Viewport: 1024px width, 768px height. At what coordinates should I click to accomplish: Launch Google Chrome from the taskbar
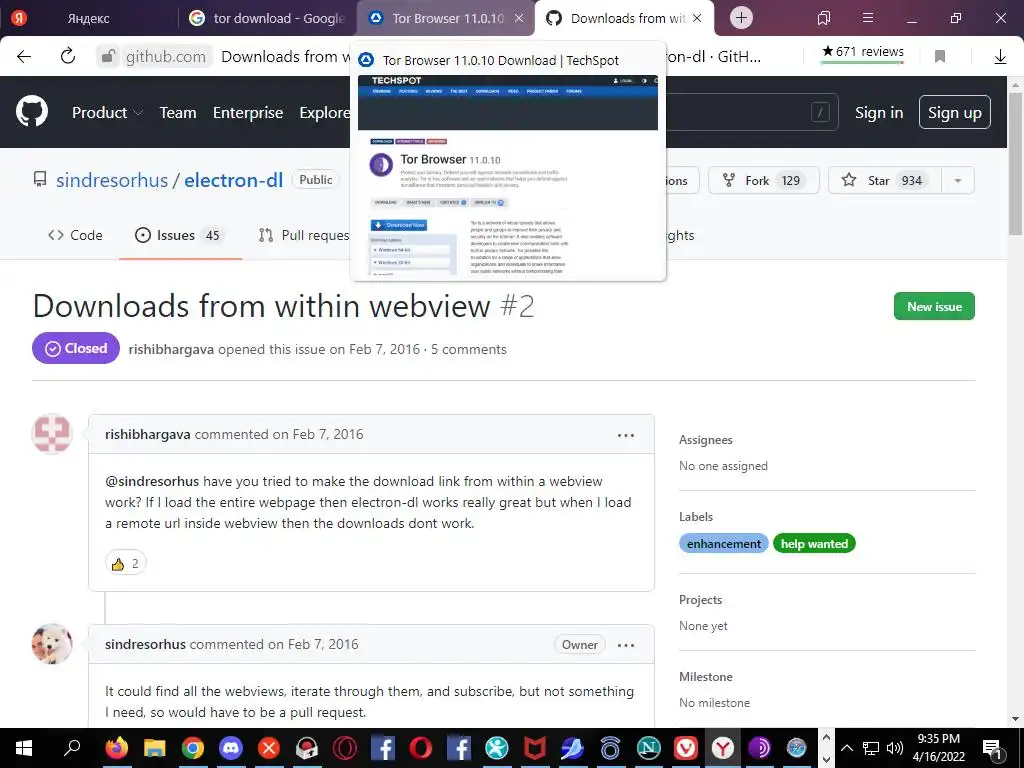click(193, 748)
